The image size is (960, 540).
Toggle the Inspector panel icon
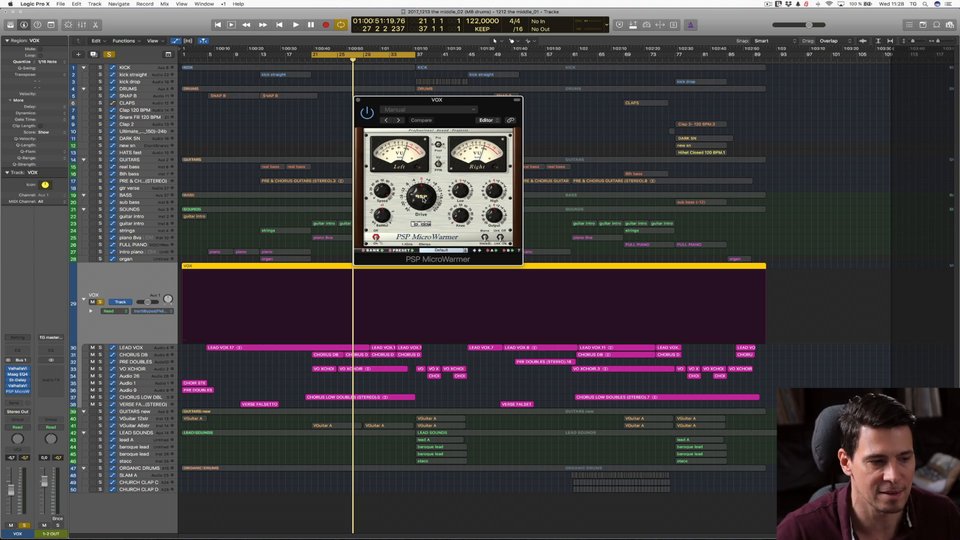(24, 25)
